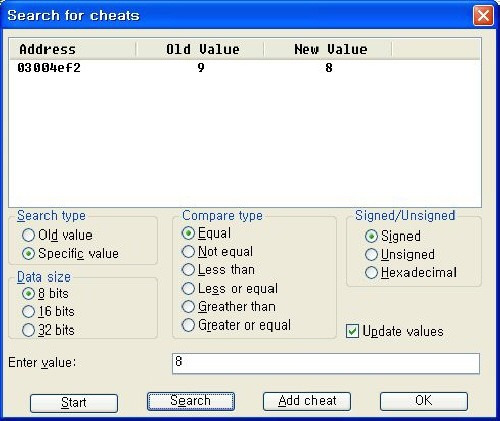This screenshot has height=421, width=500.
Task: Select the address row 03004ef2
Action: point(49,68)
